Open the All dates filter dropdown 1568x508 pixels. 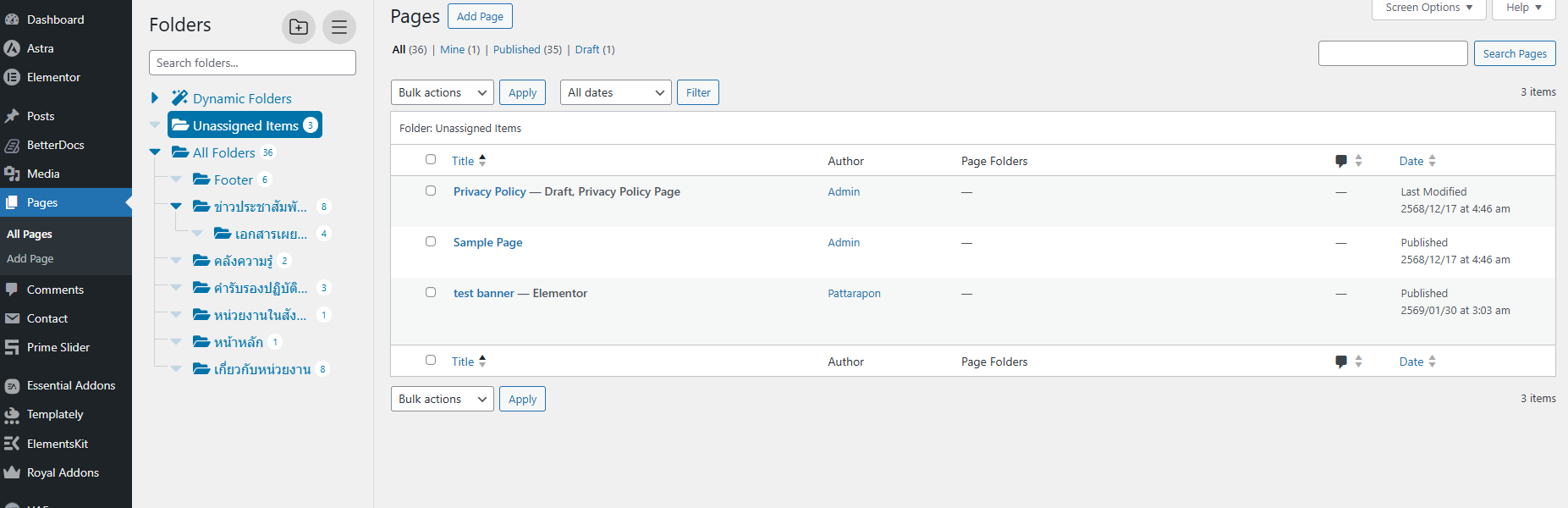[616, 92]
